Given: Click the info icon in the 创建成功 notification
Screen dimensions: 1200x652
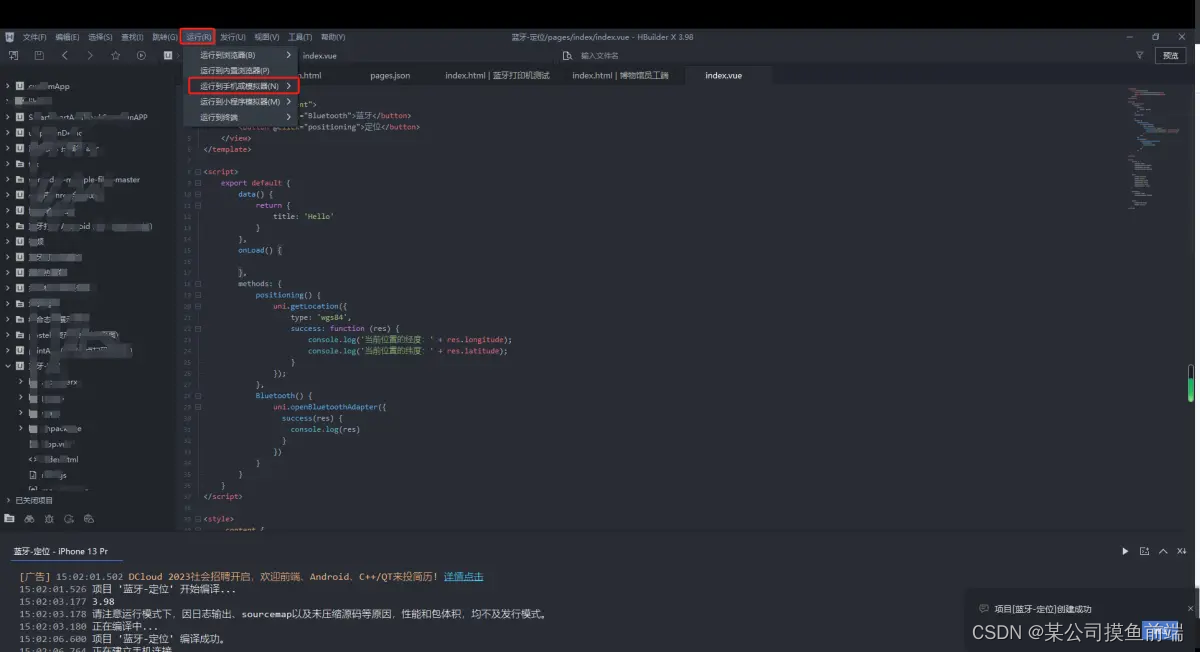Looking at the screenshot, I should point(984,608).
